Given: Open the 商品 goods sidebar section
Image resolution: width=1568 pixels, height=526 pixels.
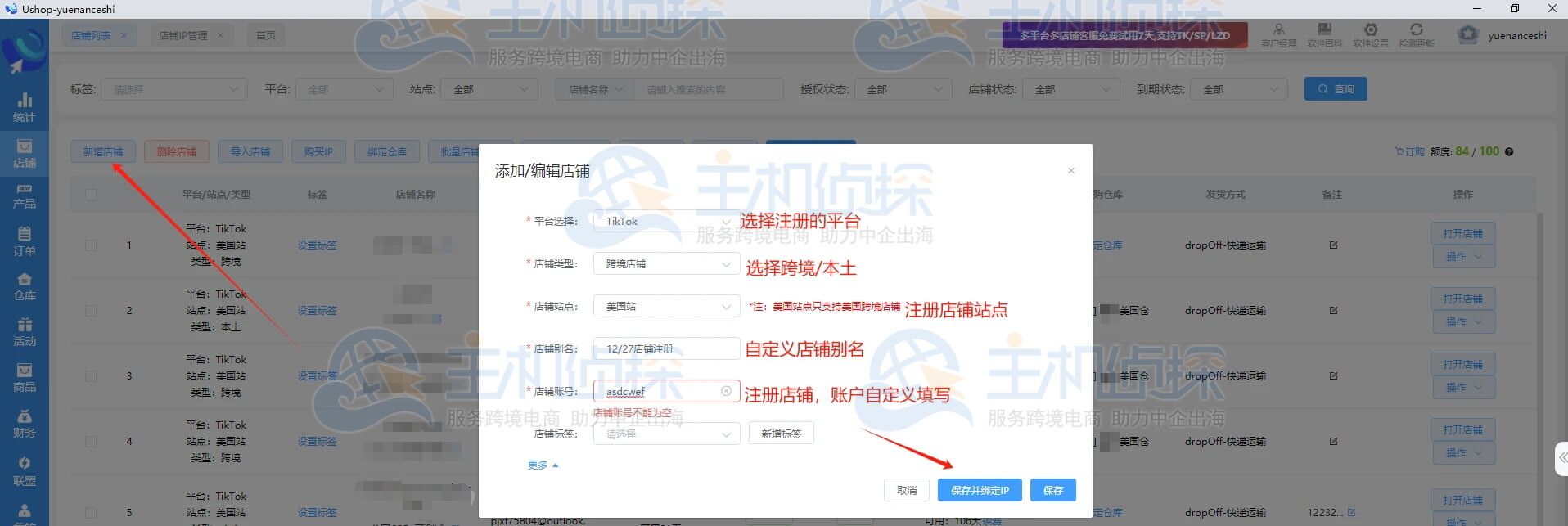Looking at the screenshot, I should (25, 379).
